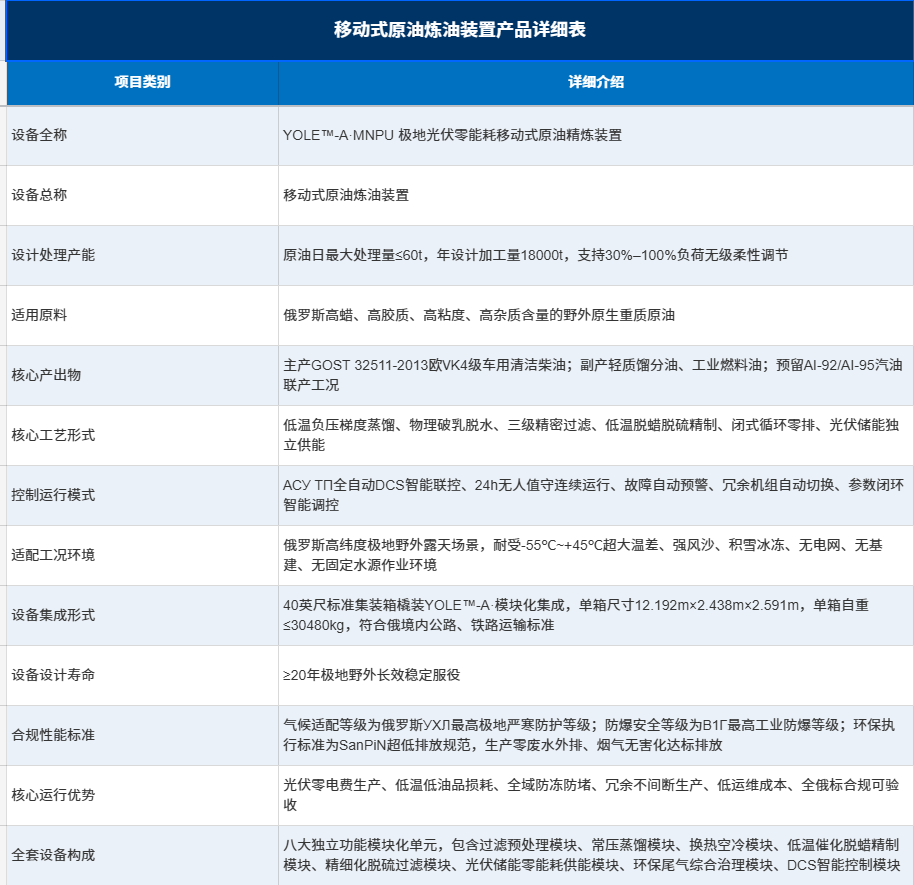
Task: Click the row label 适配工况环境
Action: (x=53, y=556)
